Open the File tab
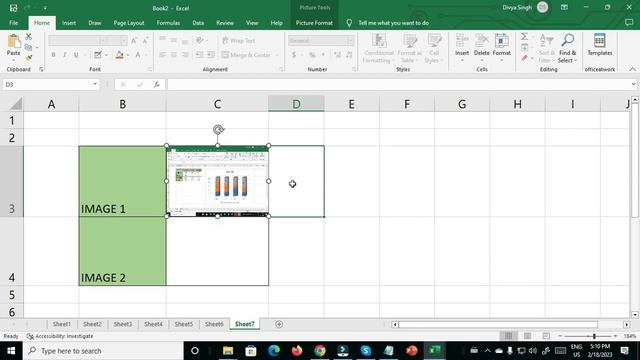 pyautogui.click(x=13, y=23)
